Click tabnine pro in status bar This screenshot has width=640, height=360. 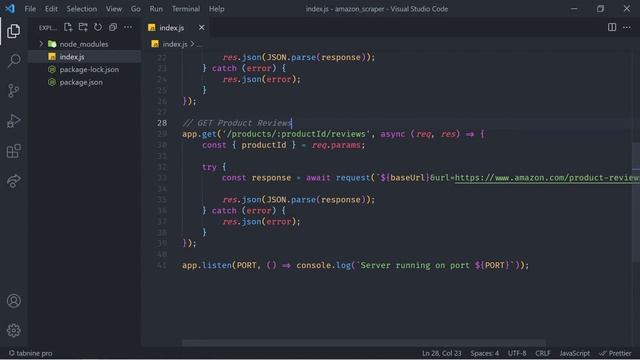[x=31, y=353]
